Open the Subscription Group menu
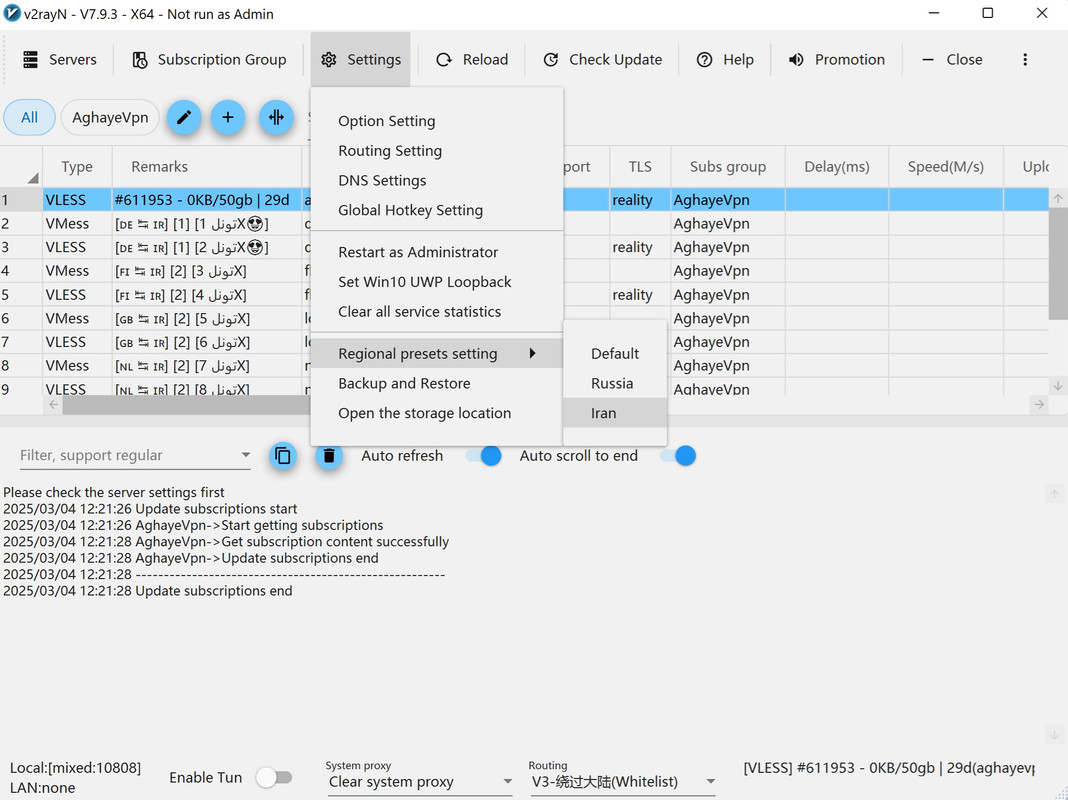 [x=209, y=60]
